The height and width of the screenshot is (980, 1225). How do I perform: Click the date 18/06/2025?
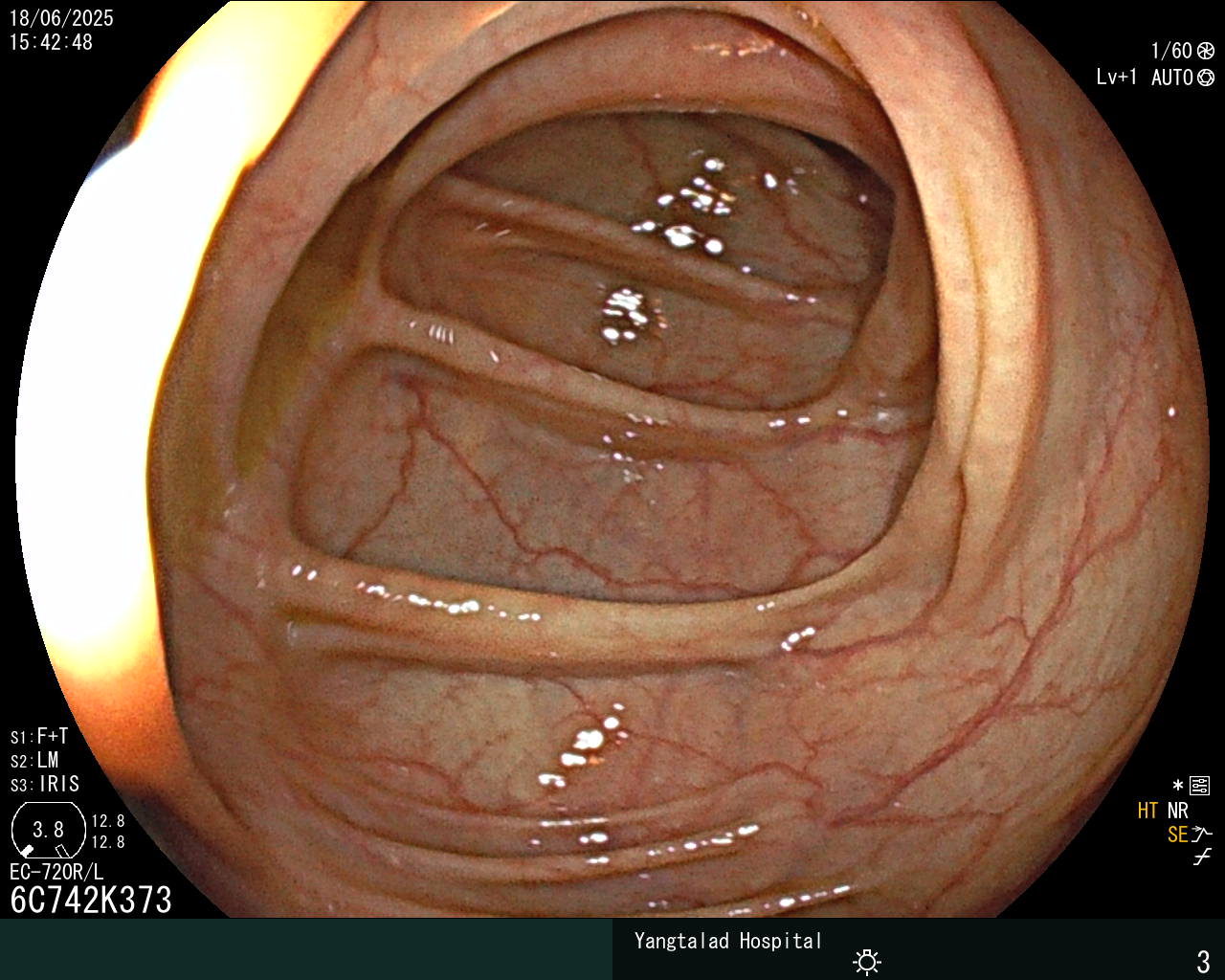61,19
